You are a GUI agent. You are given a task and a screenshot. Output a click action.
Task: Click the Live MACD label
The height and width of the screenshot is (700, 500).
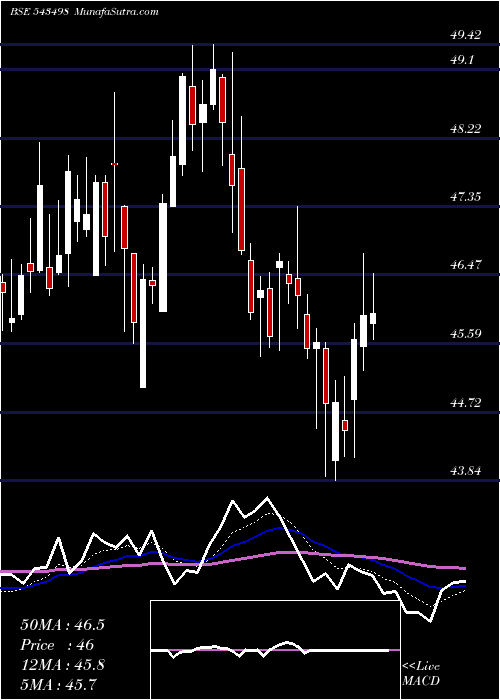[x=421, y=673]
